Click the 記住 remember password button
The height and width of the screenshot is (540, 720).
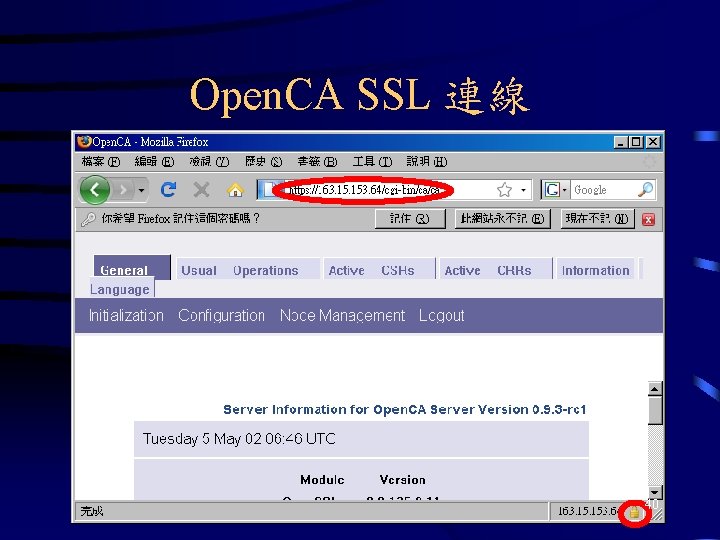click(410, 219)
